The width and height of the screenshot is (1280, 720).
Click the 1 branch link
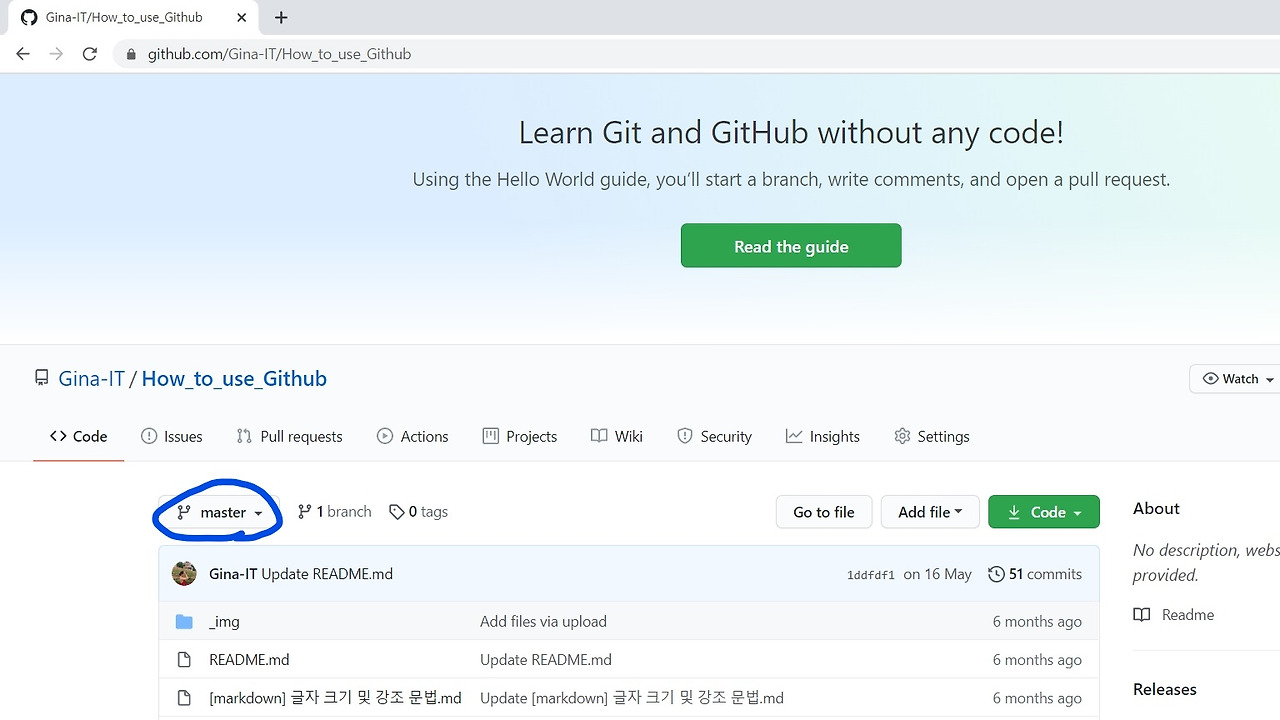(x=334, y=511)
